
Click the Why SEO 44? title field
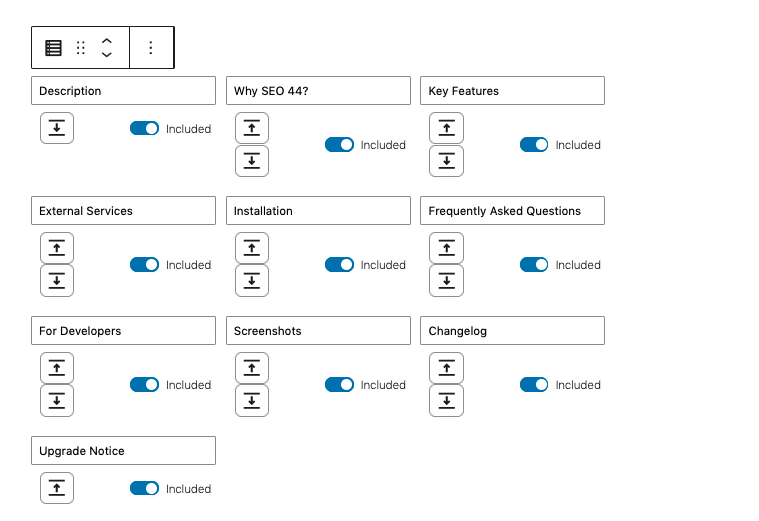pyautogui.click(x=318, y=91)
